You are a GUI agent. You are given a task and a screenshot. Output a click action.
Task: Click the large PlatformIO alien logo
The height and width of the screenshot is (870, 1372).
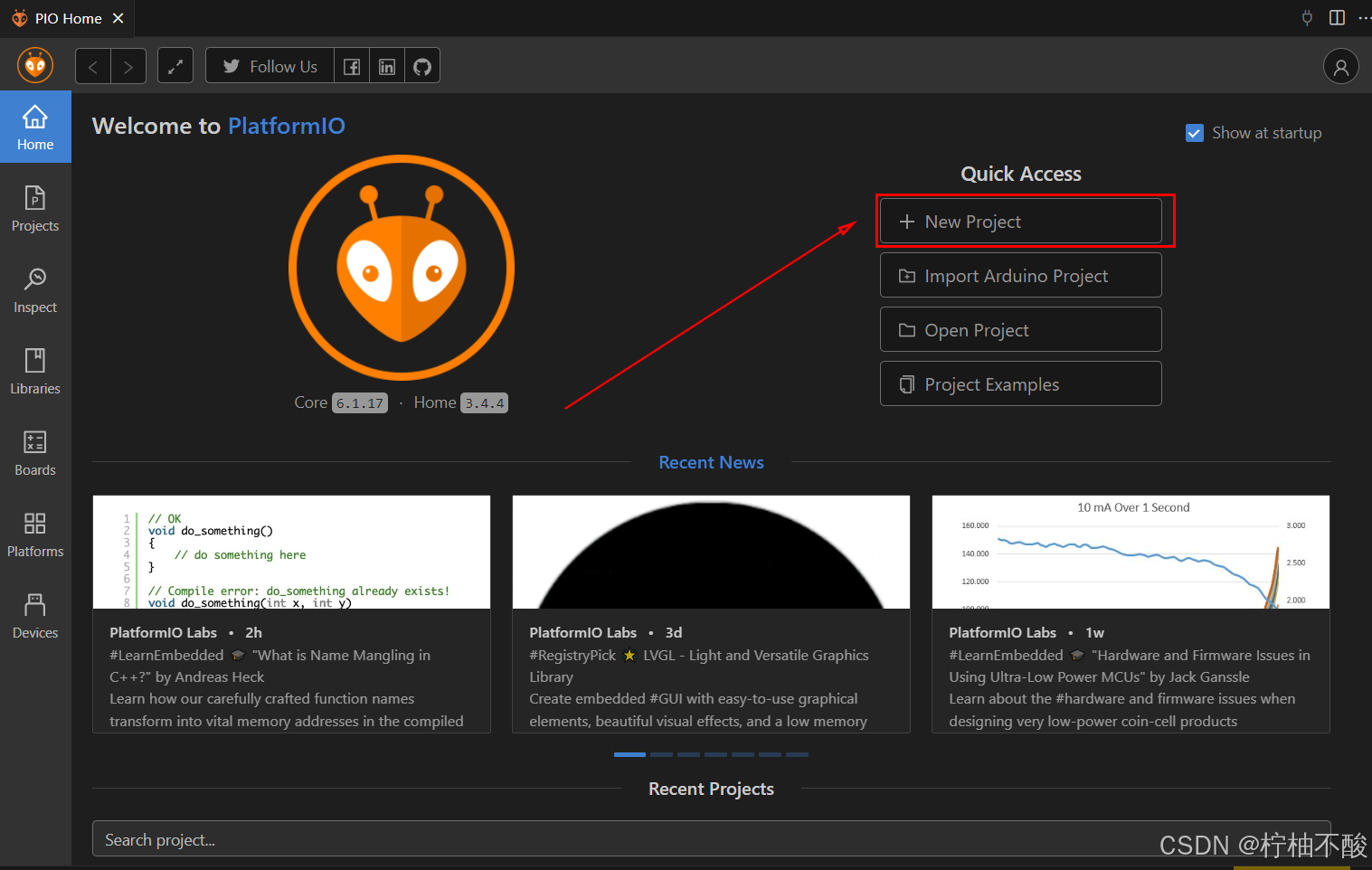pos(402,268)
